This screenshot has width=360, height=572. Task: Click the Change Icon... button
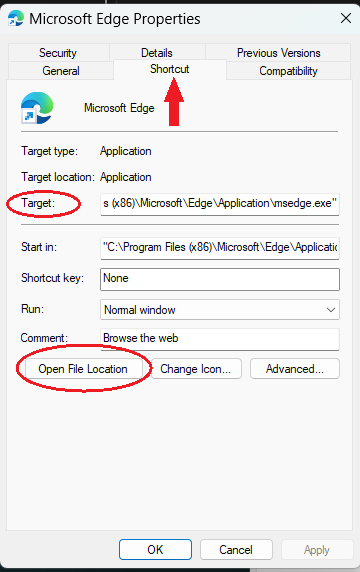pos(196,369)
